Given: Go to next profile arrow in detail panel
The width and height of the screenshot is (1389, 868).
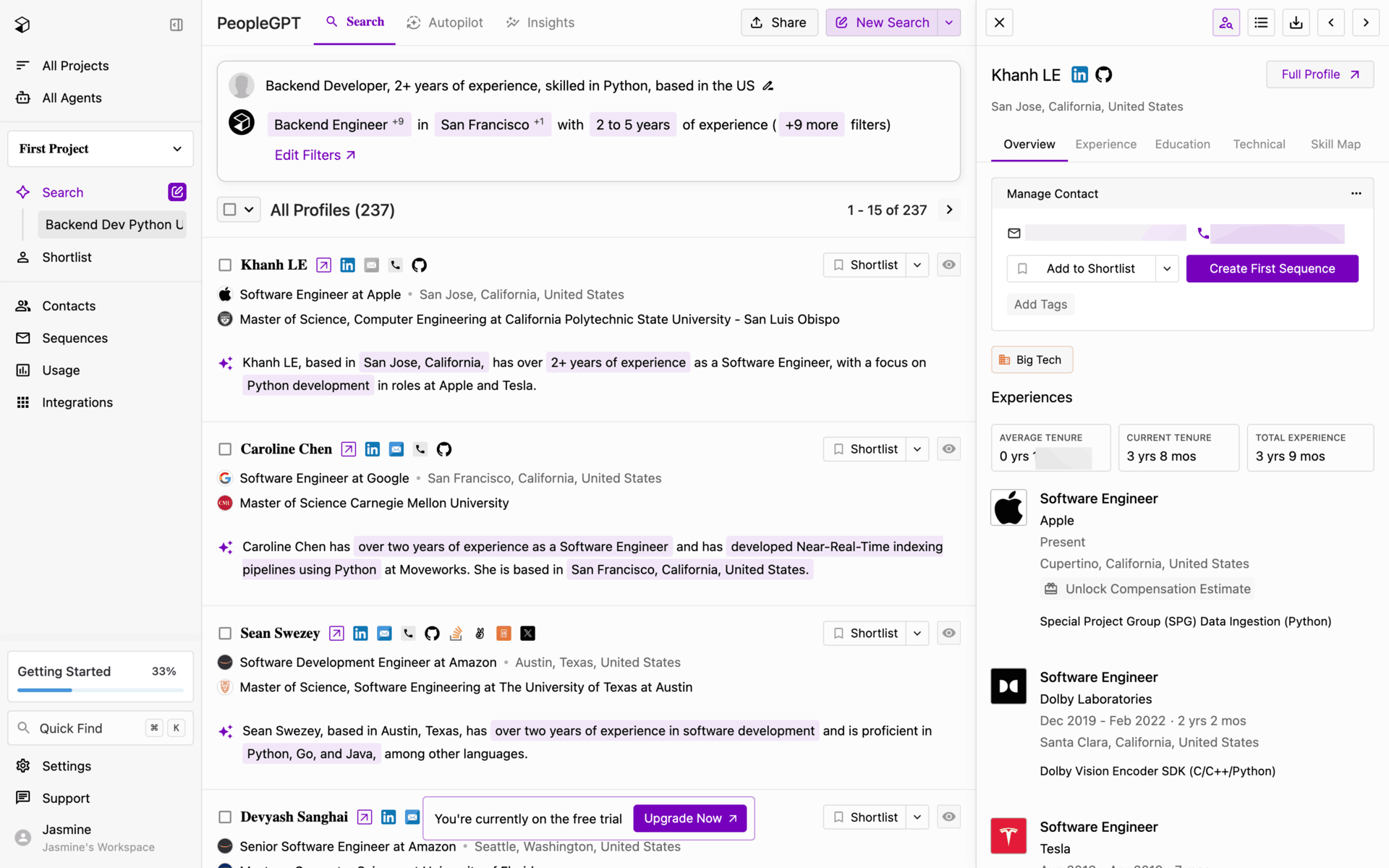Looking at the screenshot, I should 1366,22.
